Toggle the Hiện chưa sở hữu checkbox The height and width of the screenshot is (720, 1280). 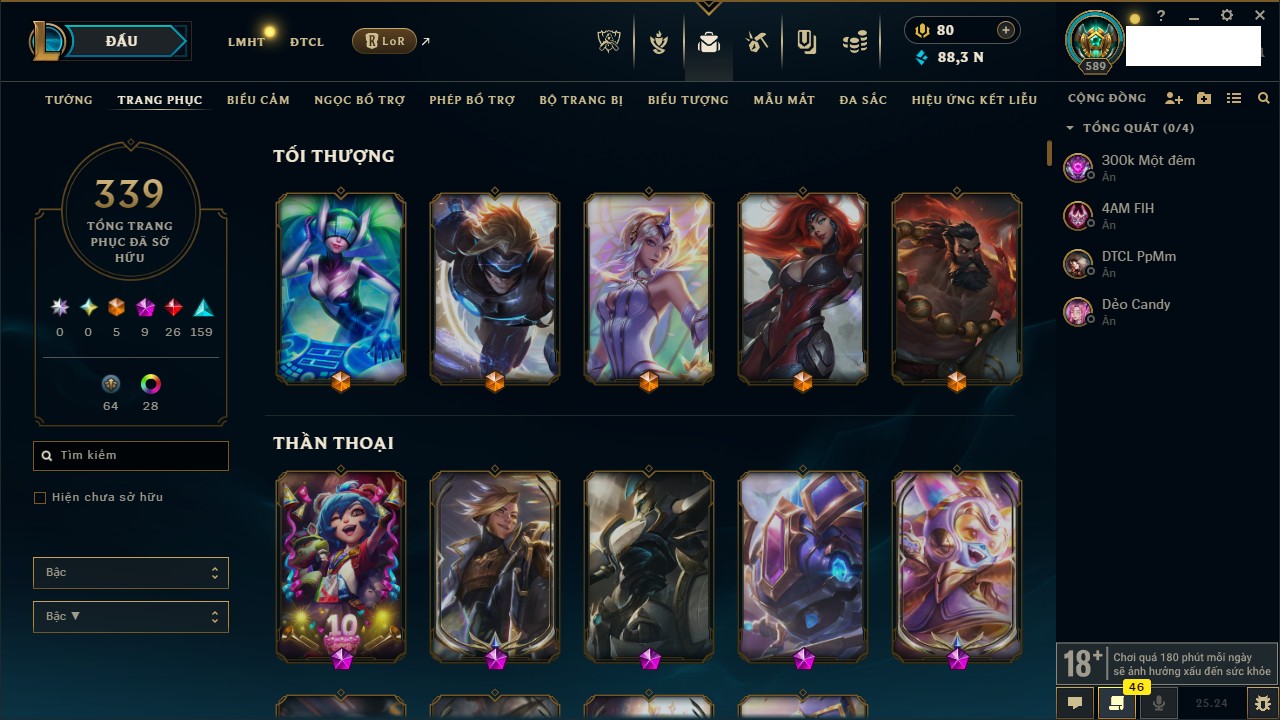40,497
